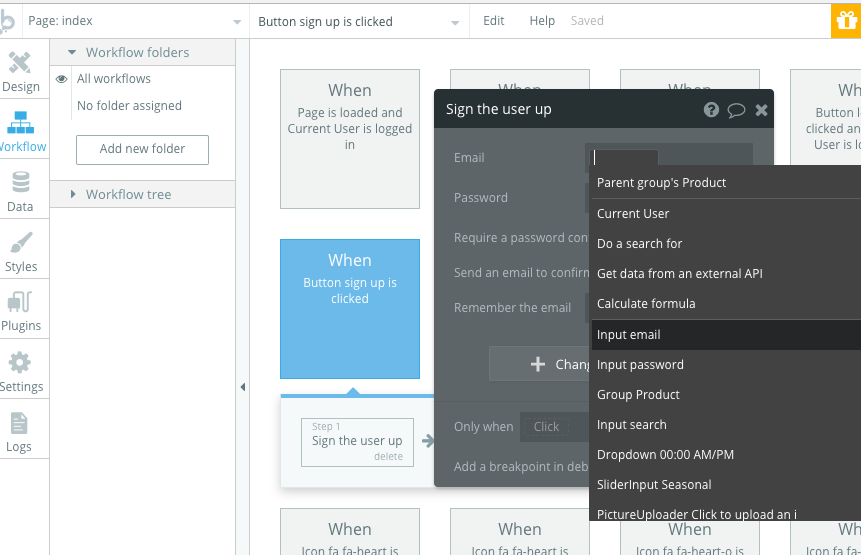Delete the Sign the user up step
The height and width of the screenshot is (555, 861).
(388, 456)
